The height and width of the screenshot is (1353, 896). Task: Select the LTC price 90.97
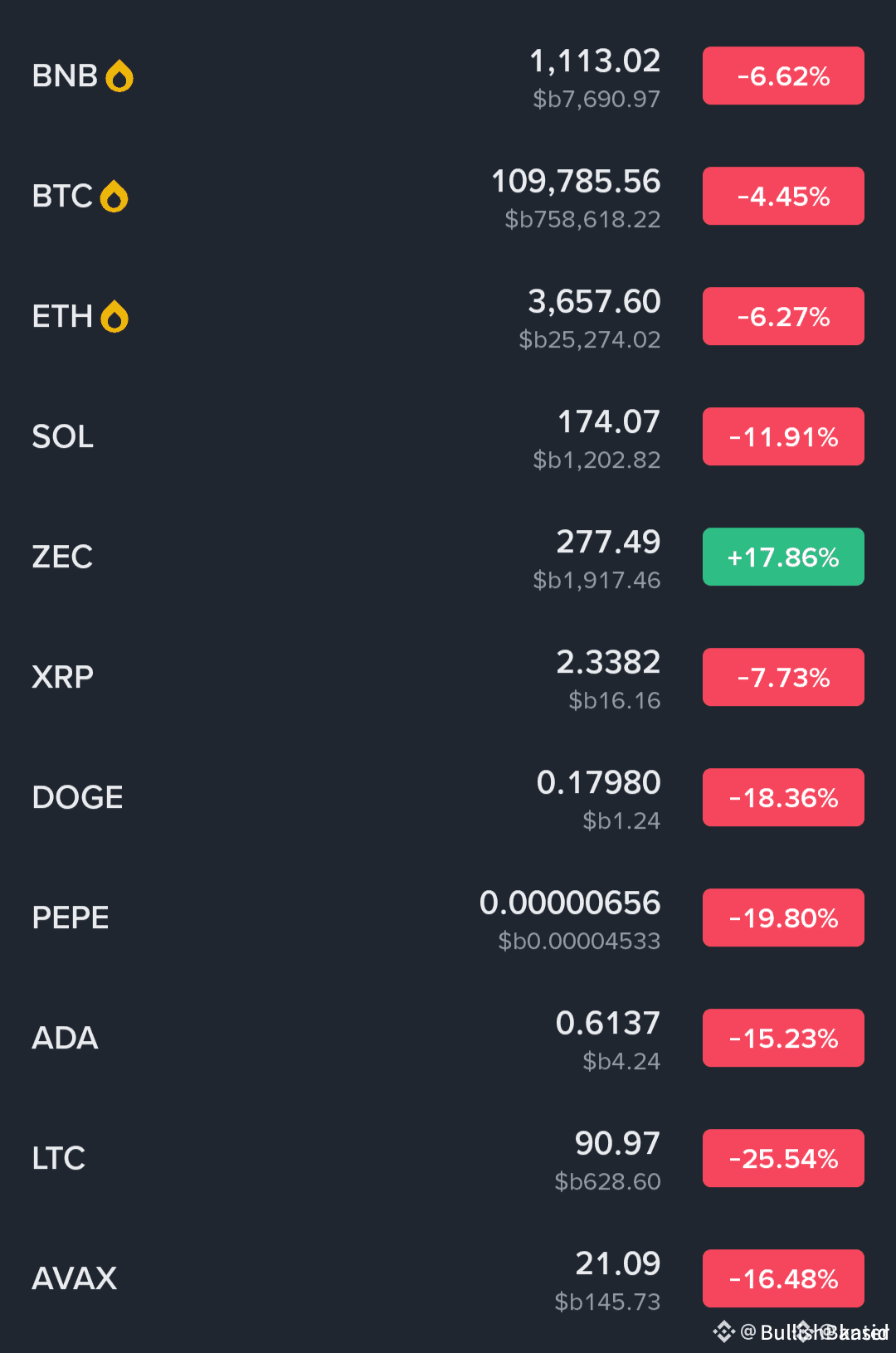[x=617, y=1143]
